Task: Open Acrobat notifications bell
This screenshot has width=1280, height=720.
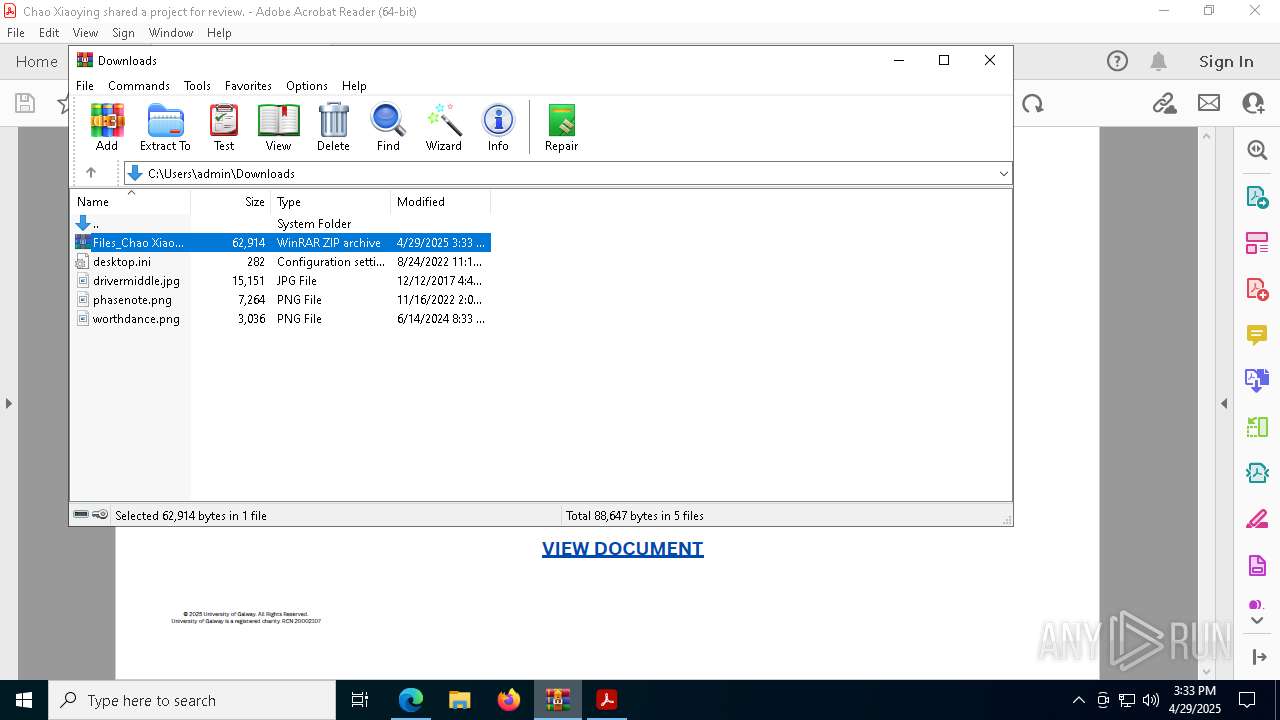Action: [x=1158, y=61]
